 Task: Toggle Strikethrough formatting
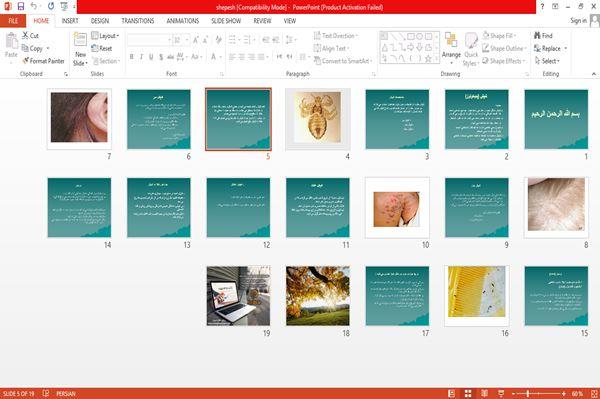(x=170, y=57)
